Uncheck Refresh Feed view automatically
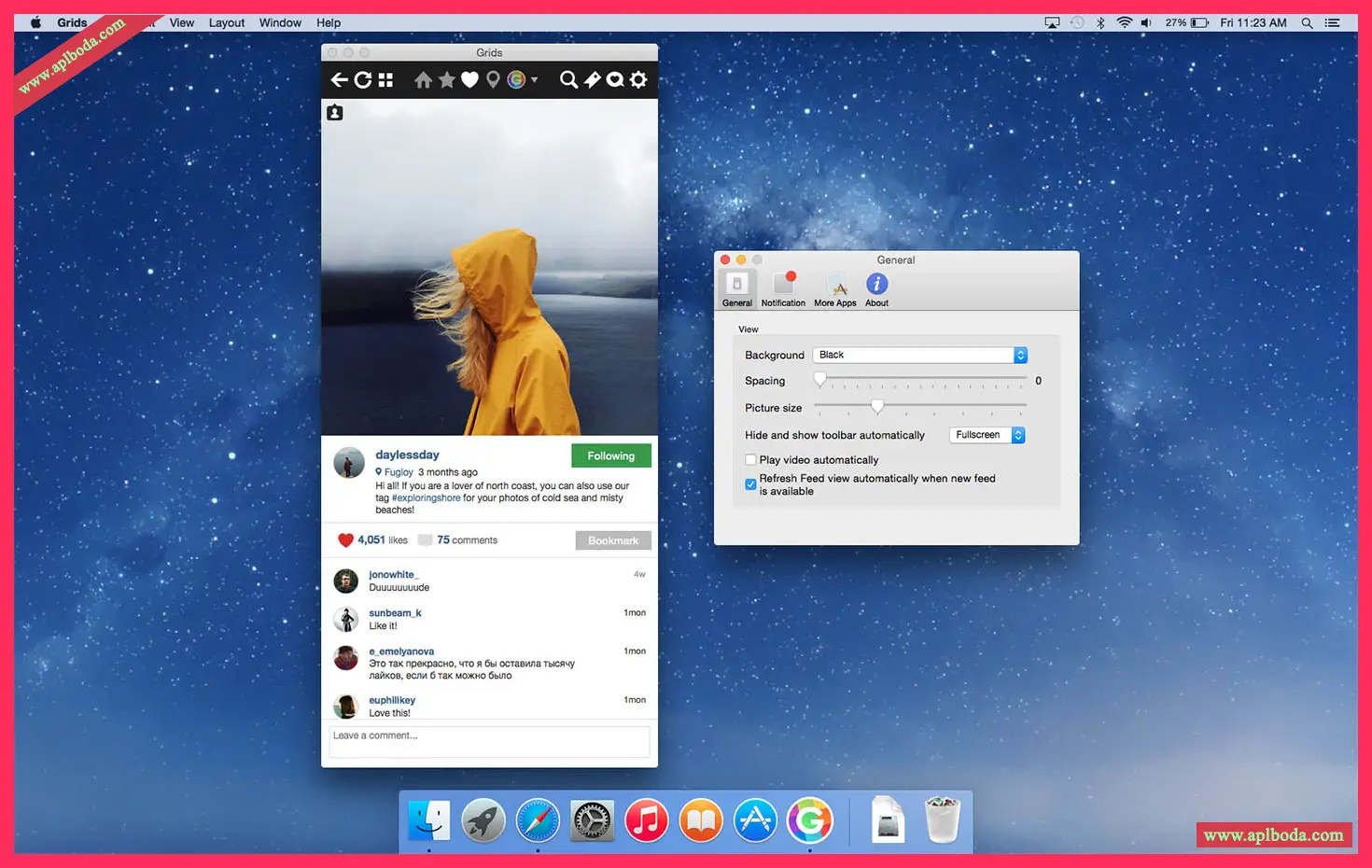 (x=750, y=484)
